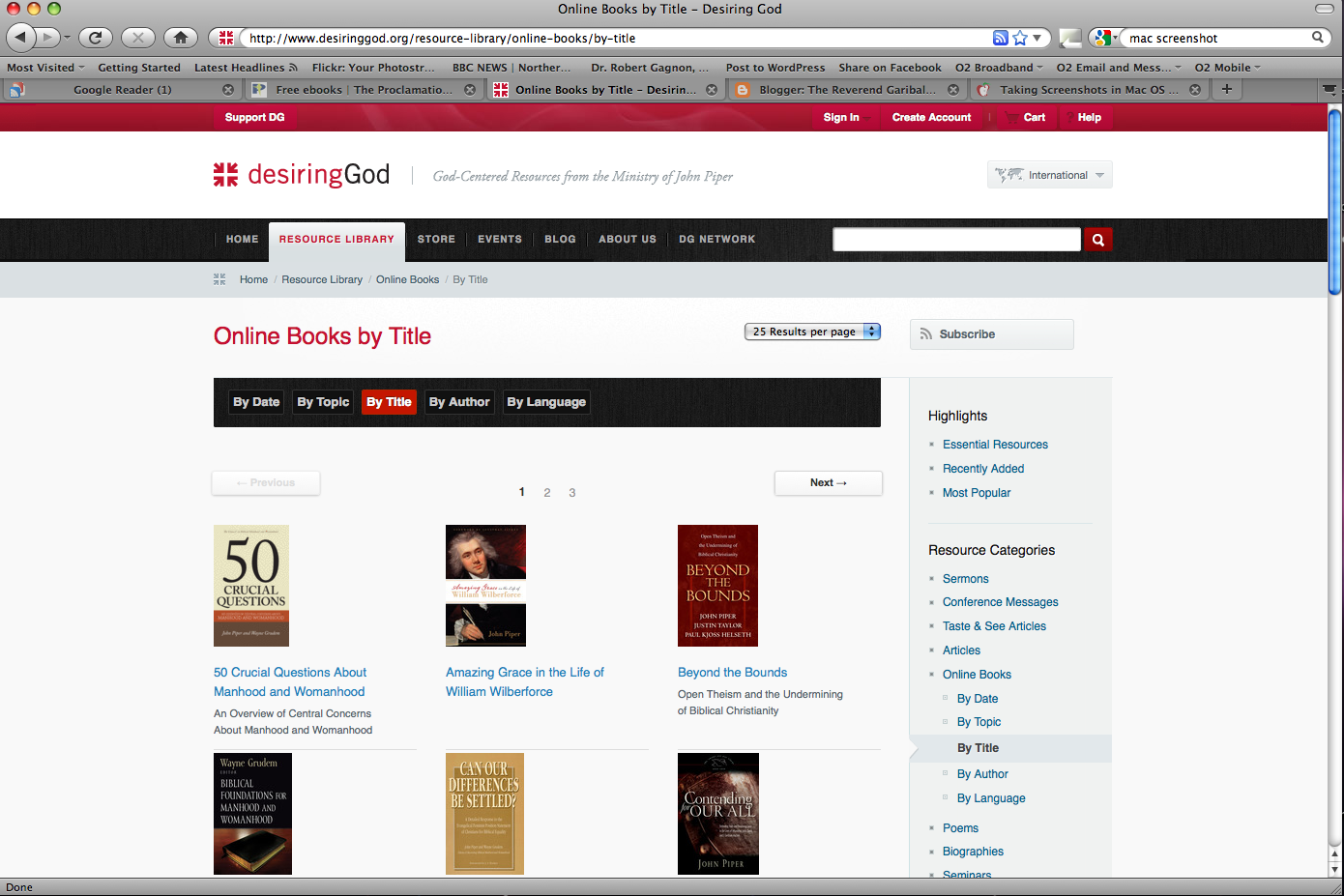Click the RSS feed icon in address bar
Viewport: 1344px width, 896px height.
click(1001, 38)
